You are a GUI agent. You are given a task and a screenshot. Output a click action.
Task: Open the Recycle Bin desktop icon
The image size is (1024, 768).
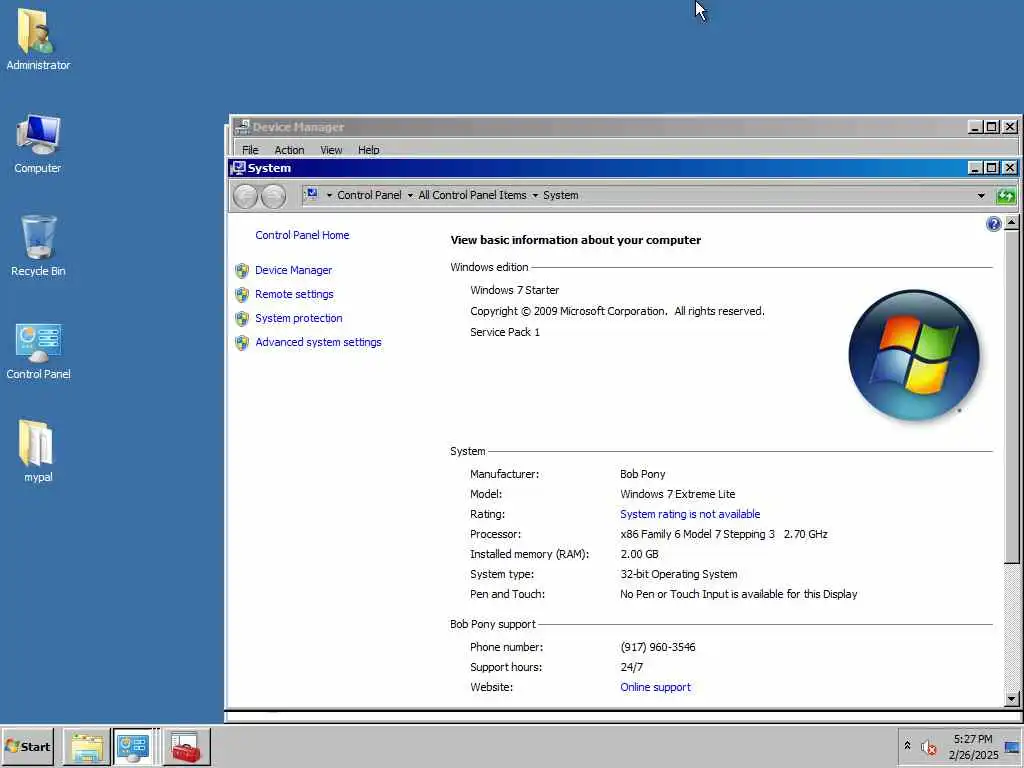pyautogui.click(x=38, y=246)
